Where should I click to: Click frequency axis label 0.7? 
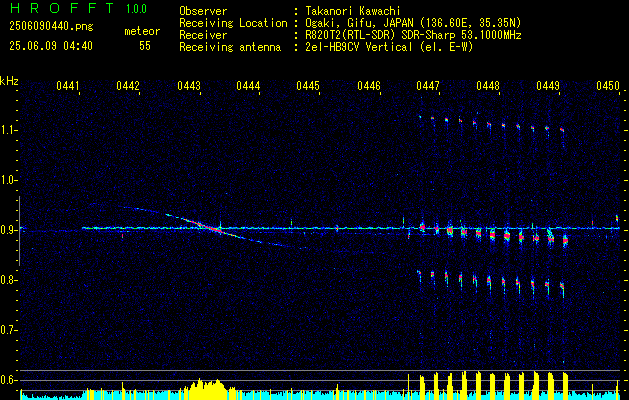pyautogui.click(x=8, y=330)
